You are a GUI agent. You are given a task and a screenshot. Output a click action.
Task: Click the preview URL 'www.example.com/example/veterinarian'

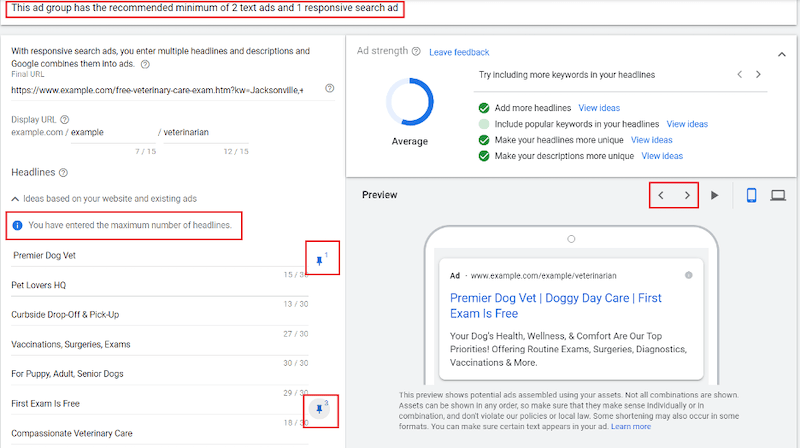point(543,276)
